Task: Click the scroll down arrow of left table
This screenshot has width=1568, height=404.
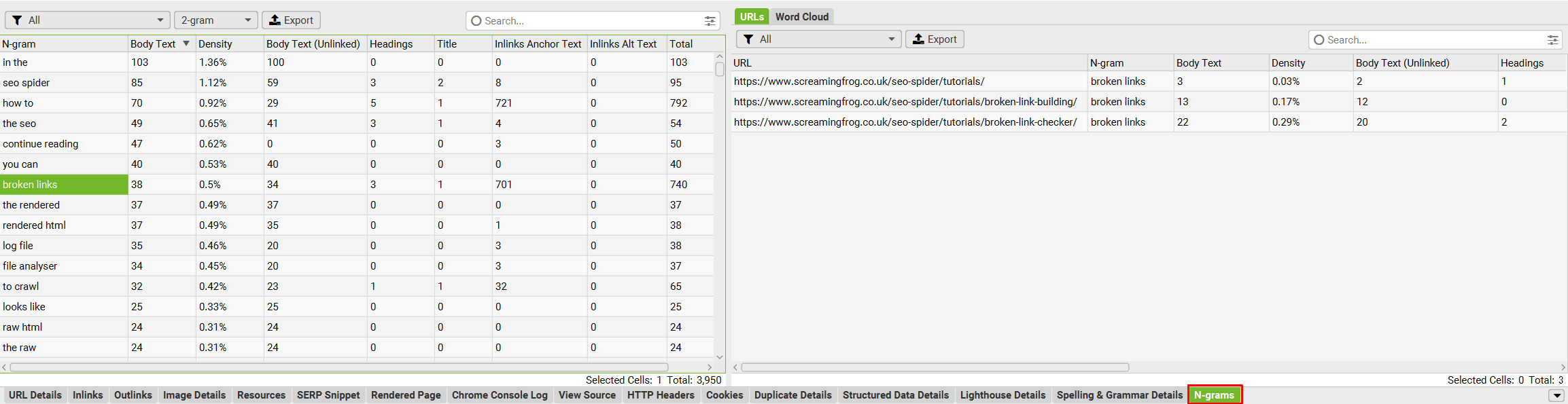Action: coord(719,357)
